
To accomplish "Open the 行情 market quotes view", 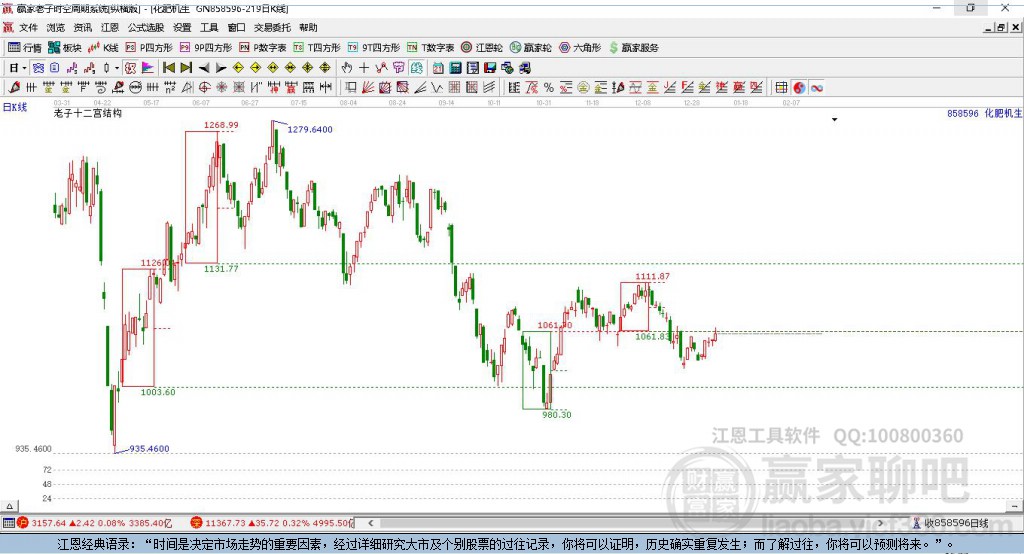I will (24, 48).
